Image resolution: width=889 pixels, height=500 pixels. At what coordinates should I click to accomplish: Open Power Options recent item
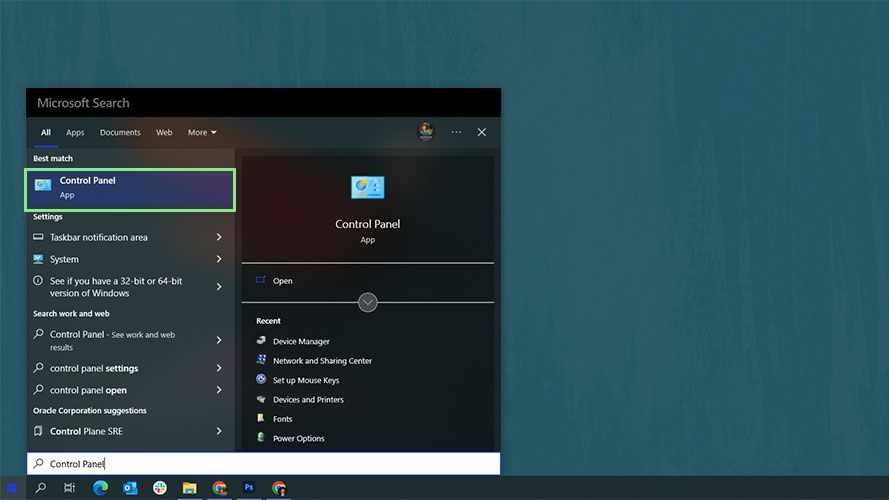click(x=298, y=438)
